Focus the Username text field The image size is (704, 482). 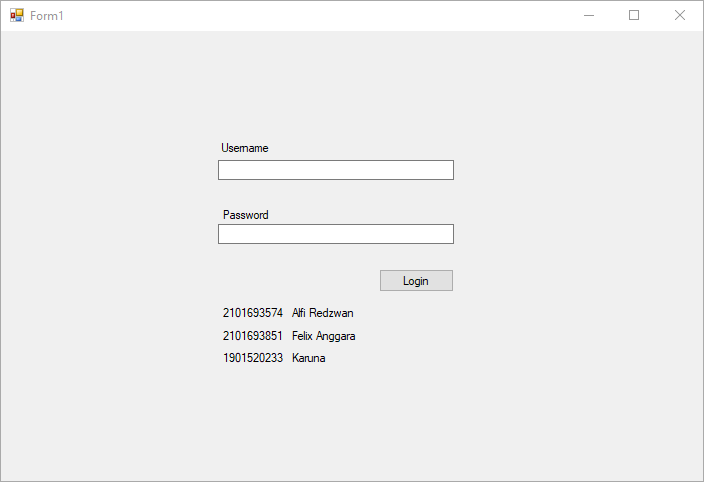[336, 170]
